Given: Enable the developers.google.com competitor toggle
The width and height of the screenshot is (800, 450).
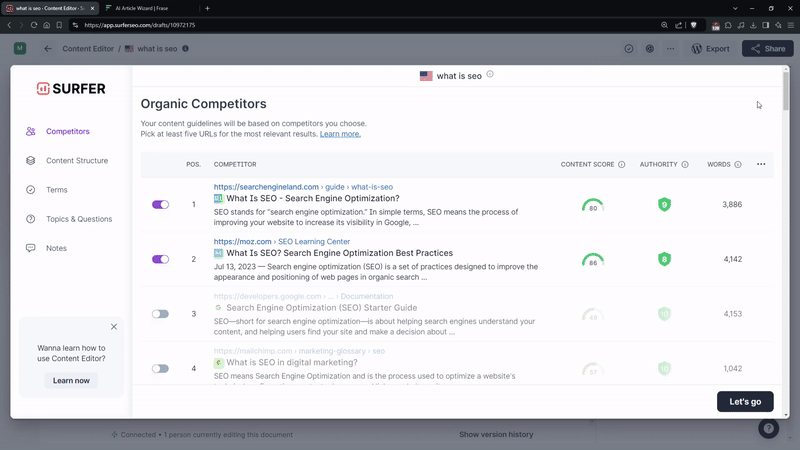Looking at the screenshot, I should (x=160, y=314).
